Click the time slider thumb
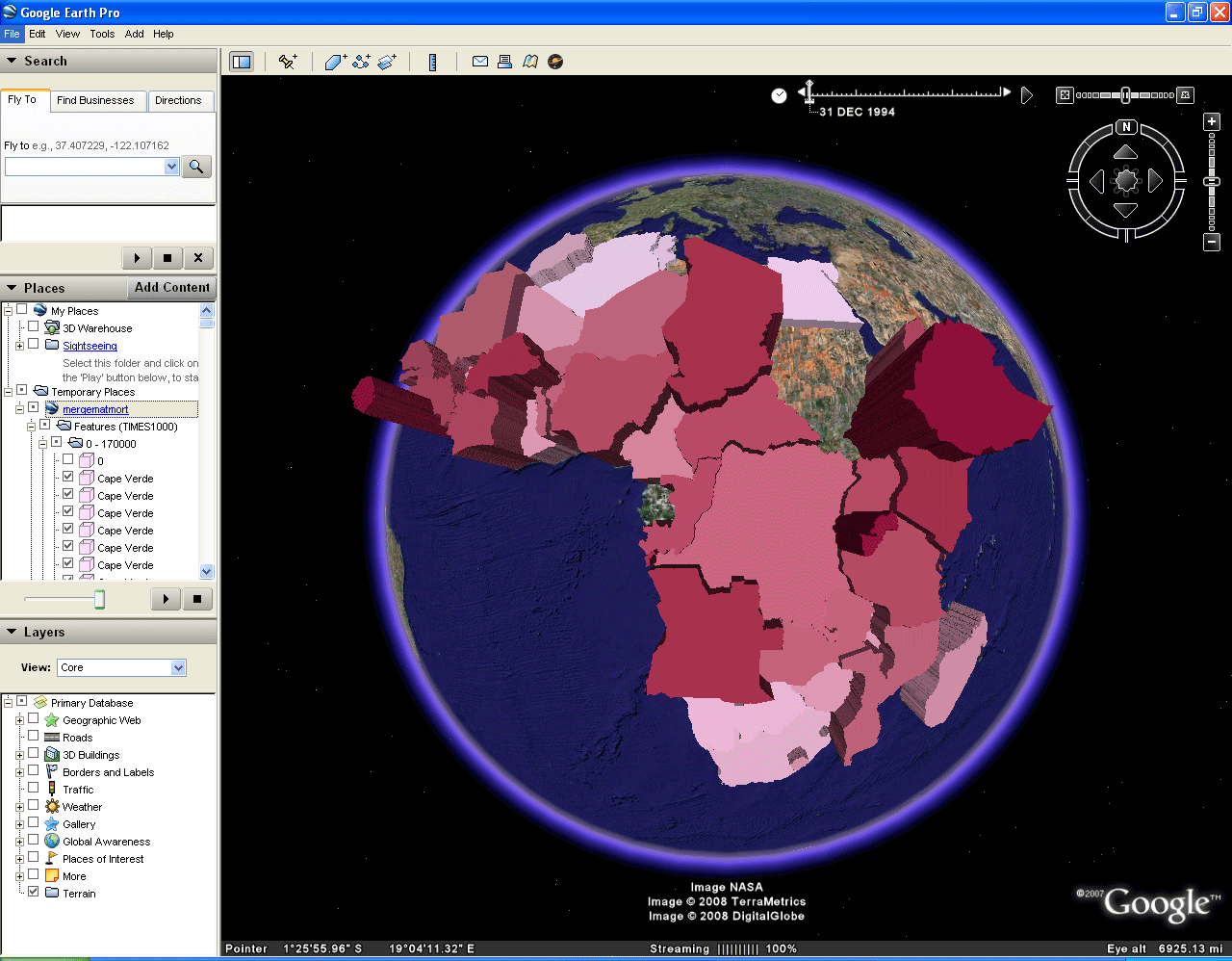Image resolution: width=1232 pixels, height=961 pixels. pyautogui.click(x=809, y=93)
